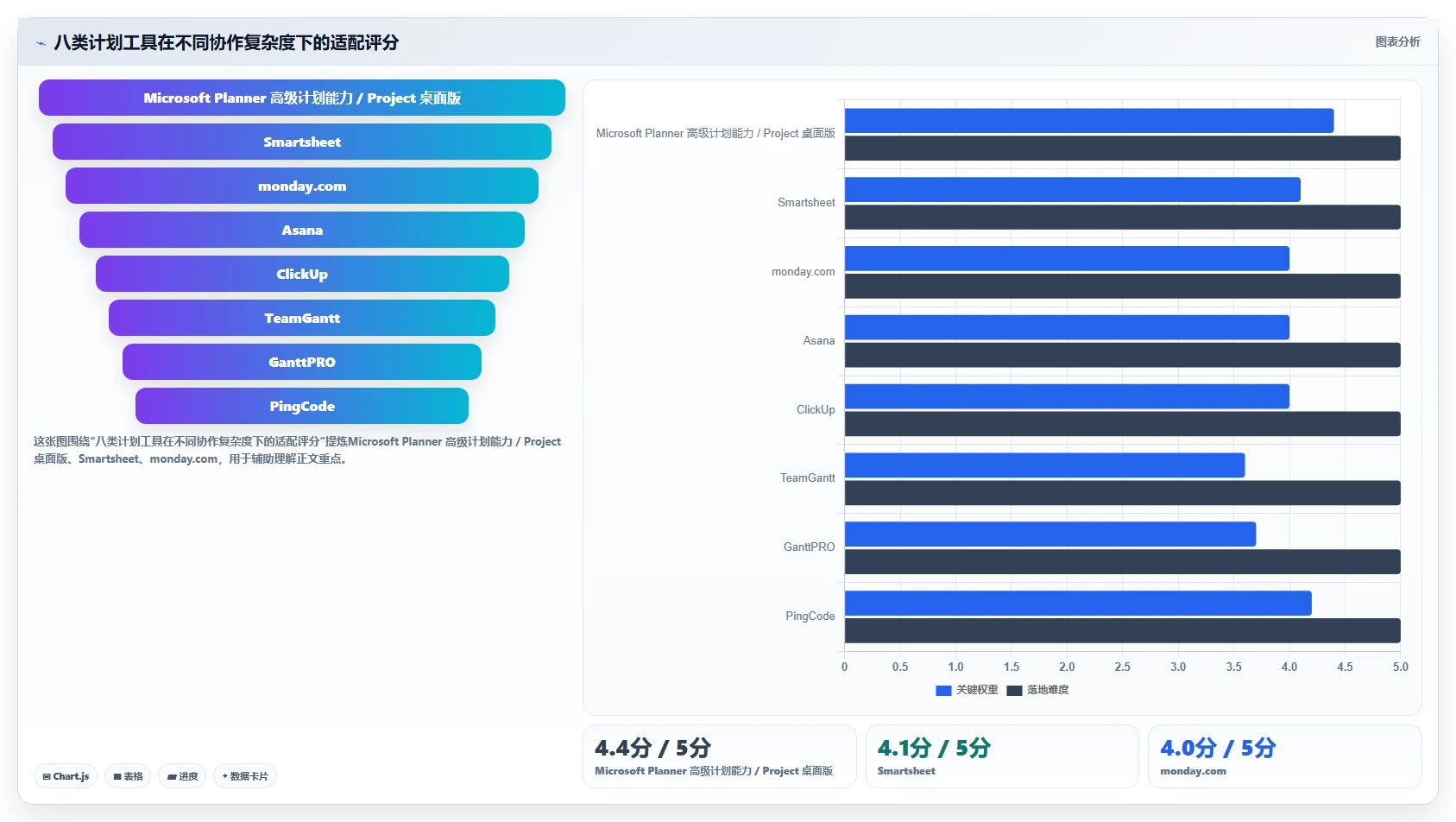The width and height of the screenshot is (1456, 822).
Task: Click the blue 关键权重 bar for monday.com
Action: point(1067,259)
